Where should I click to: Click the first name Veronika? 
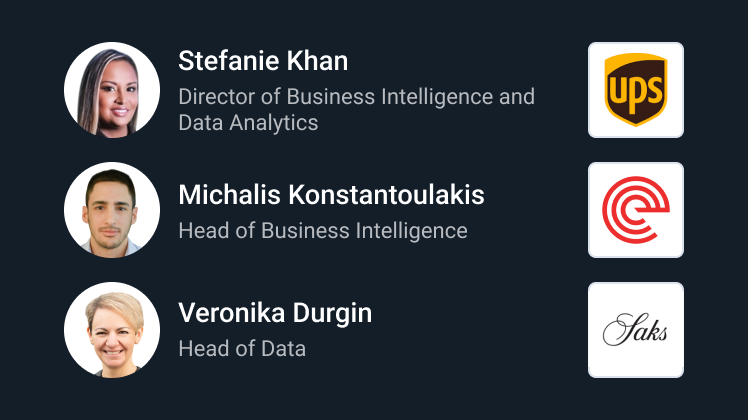pyautogui.click(x=231, y=313)
